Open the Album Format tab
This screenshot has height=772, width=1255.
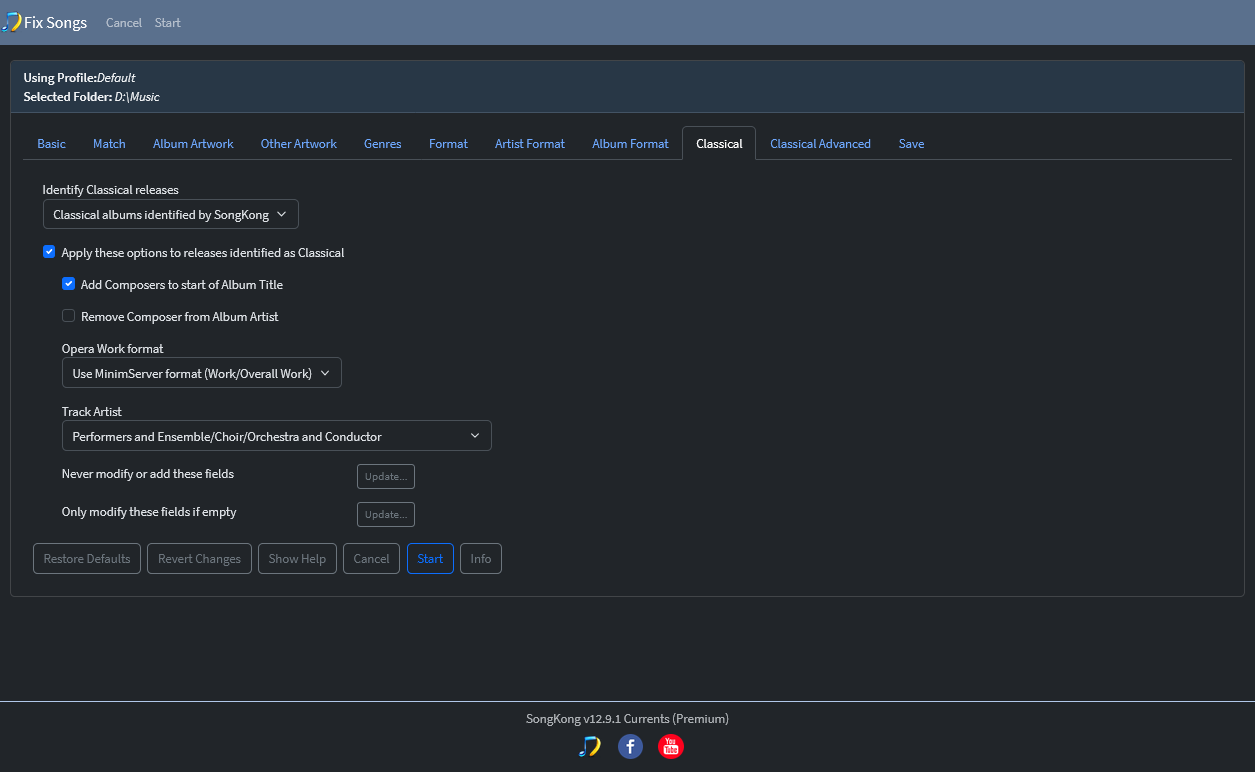click(630, 144)
